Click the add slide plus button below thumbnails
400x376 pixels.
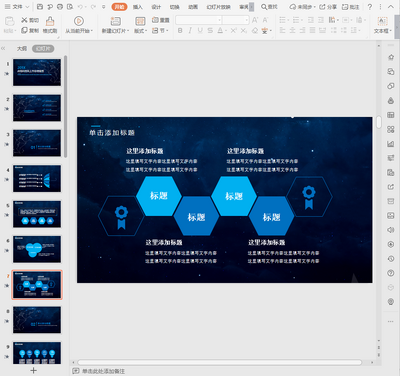point(33,370)
